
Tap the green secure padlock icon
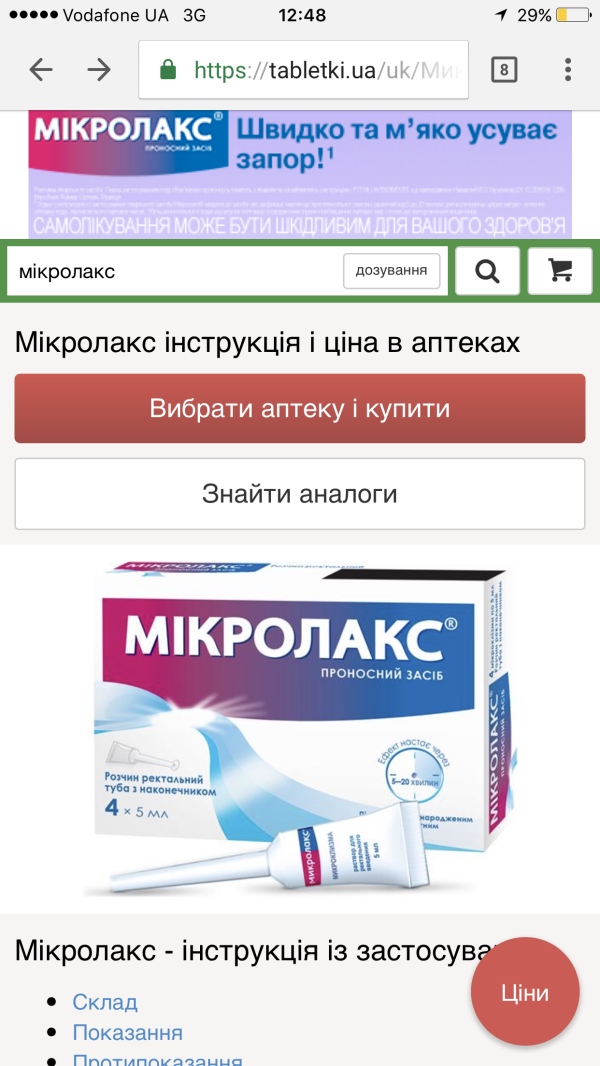coord(168,70)
